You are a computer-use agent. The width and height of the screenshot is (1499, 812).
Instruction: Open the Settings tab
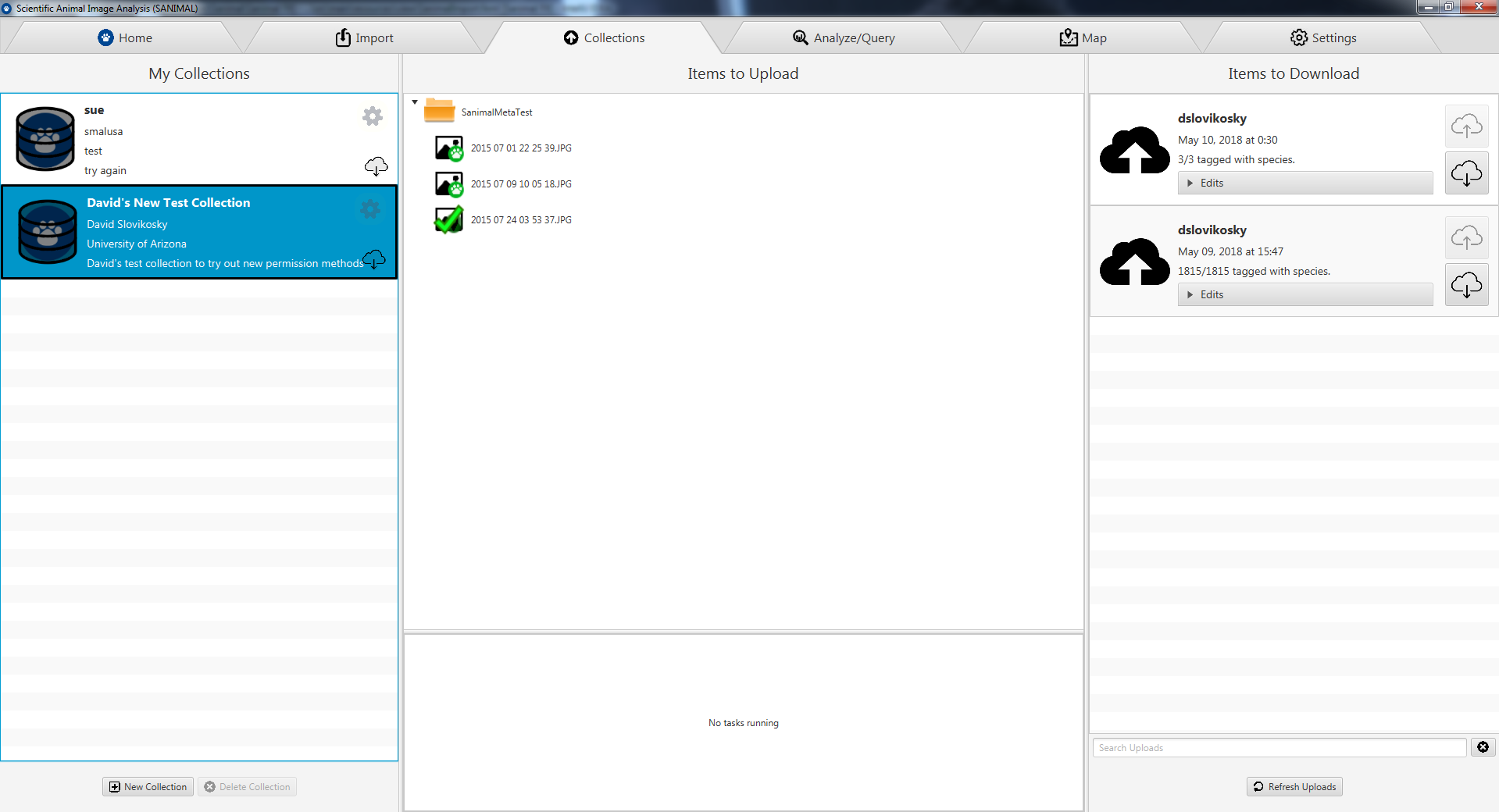1322,37
